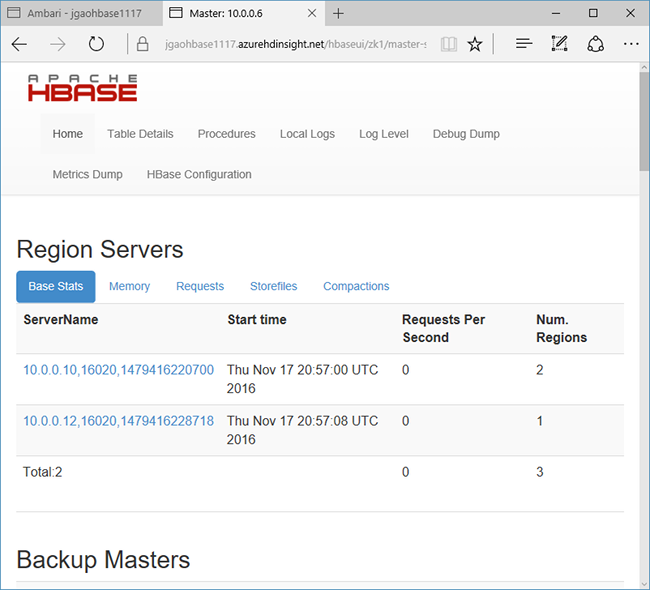Click the Region Servers heading

[100, 249]
